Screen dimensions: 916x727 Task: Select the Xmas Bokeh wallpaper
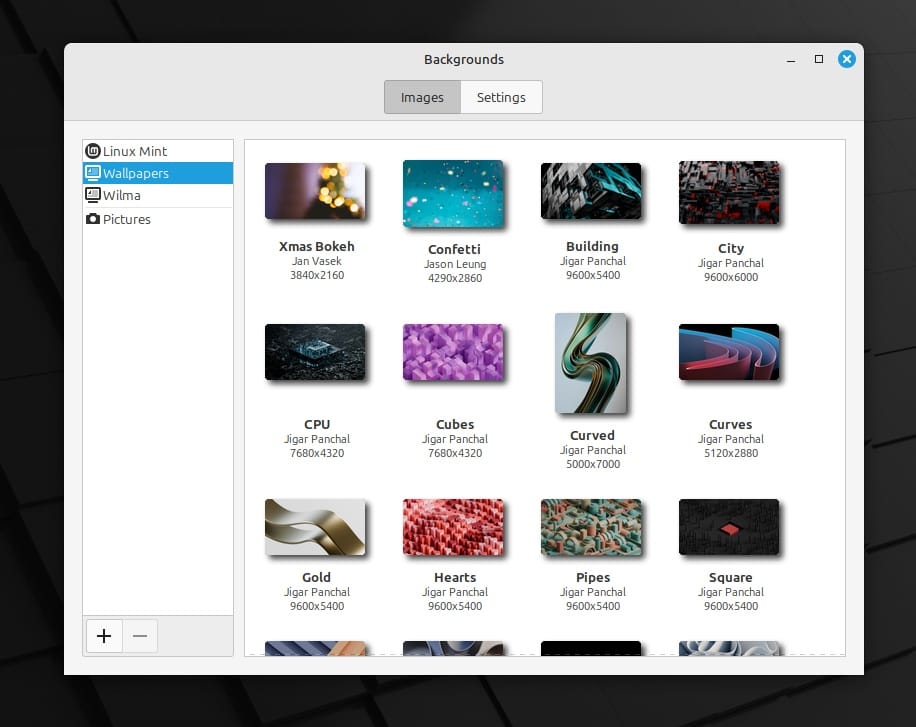coord(316,192)
